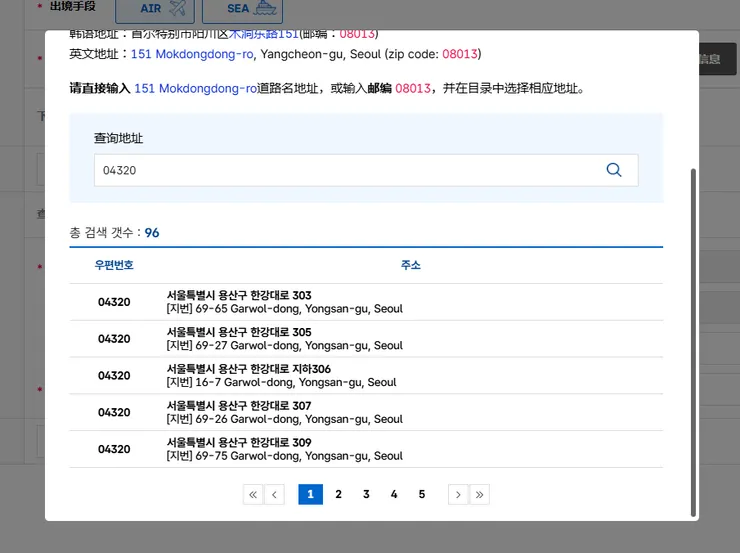Go to previous results page arrow

tap(275, 494)
